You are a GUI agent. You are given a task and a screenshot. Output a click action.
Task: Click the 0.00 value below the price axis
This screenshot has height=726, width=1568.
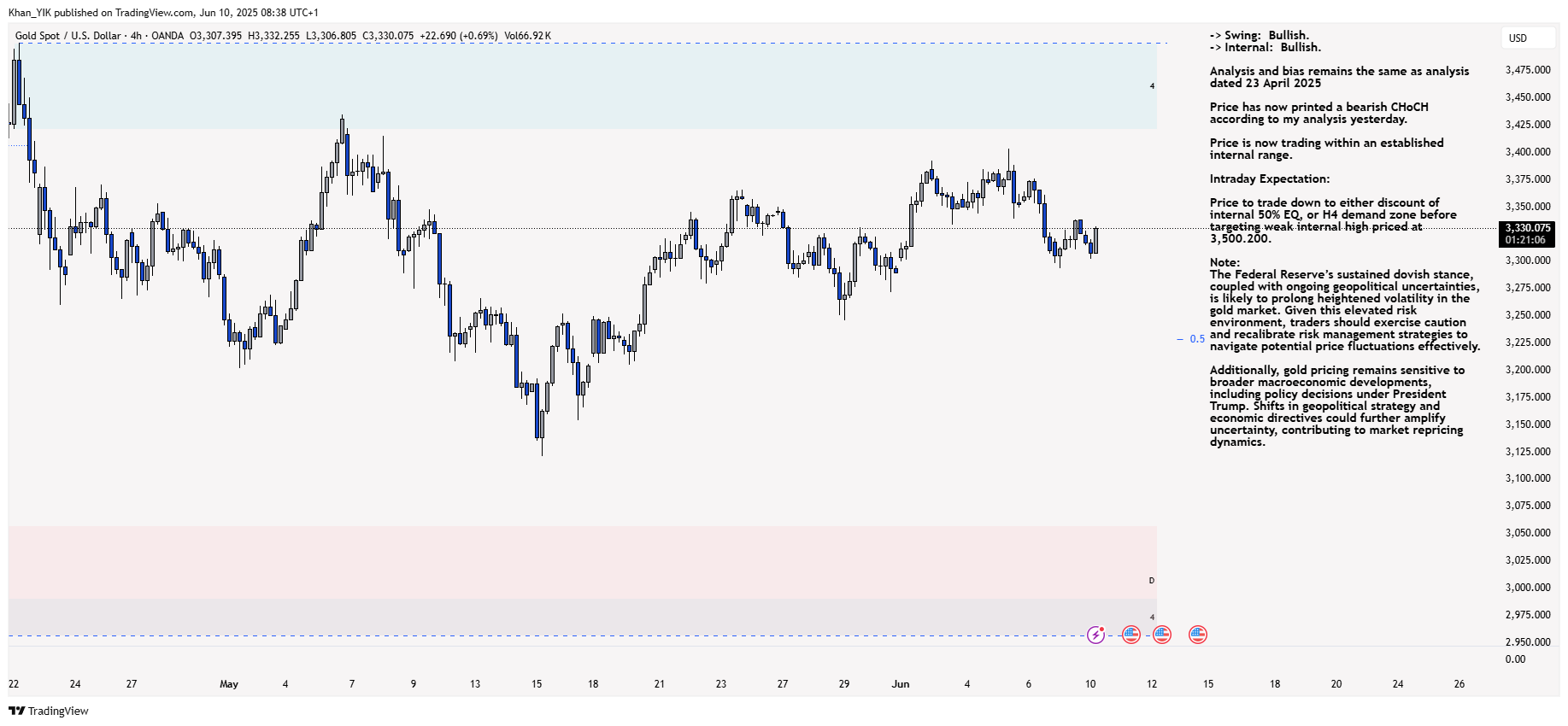pos(1515,659)
